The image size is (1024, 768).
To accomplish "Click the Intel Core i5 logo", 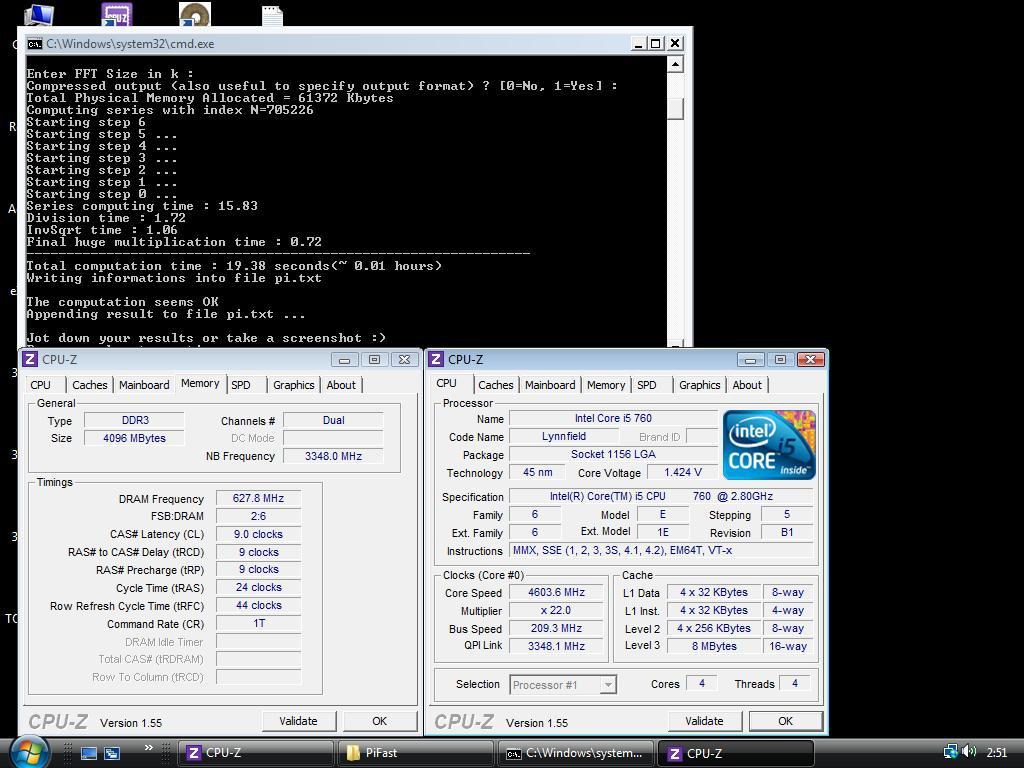I will (x=769, y=445).
